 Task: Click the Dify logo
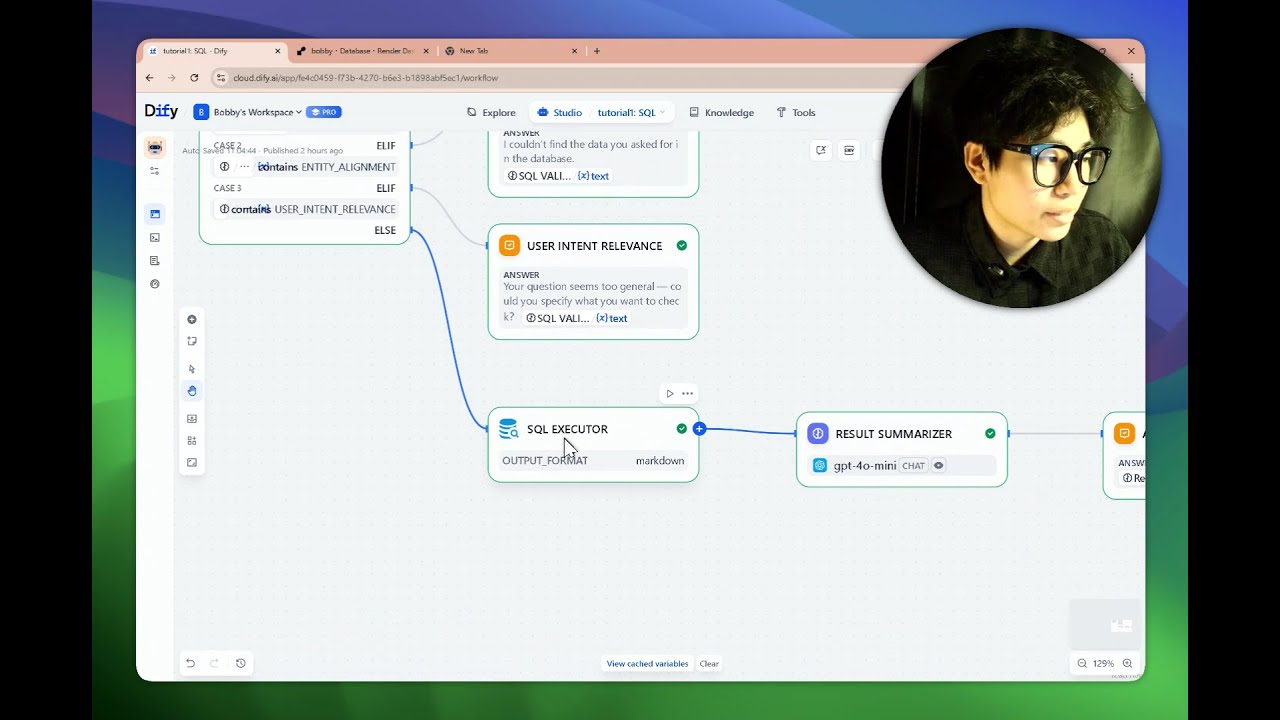coord(161,111)
